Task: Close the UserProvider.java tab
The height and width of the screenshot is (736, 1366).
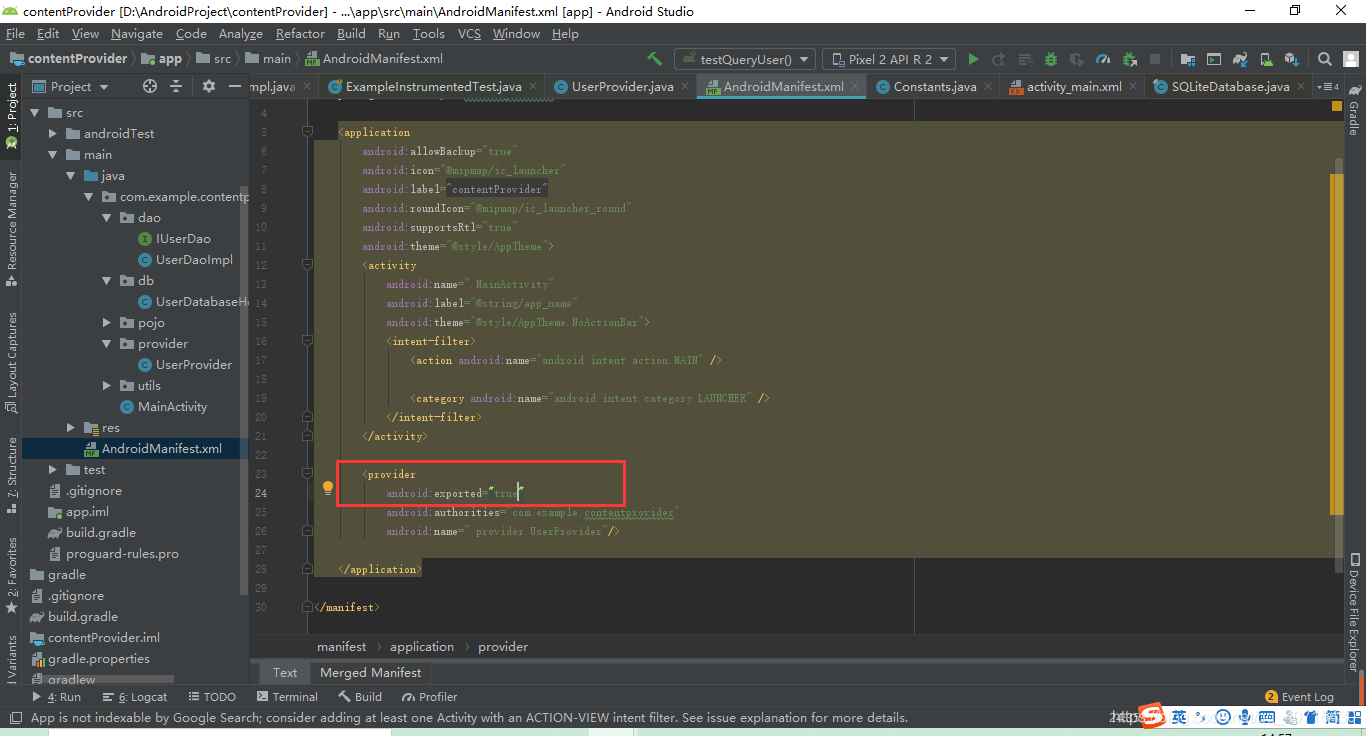Action: (x=684, y=87)
